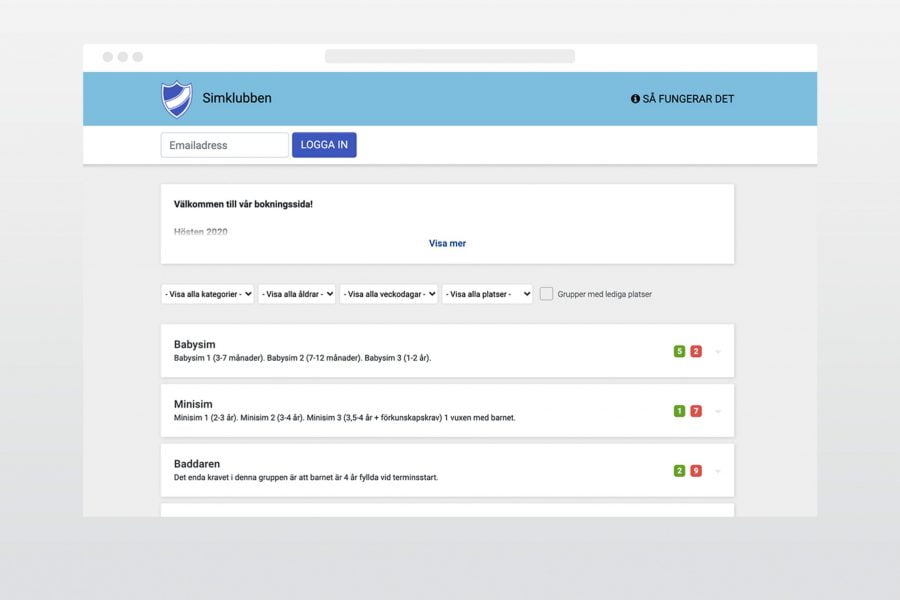Screen dimensions: 900x600
Task: Click the Emailadress input field
Action: coord(224,145)
